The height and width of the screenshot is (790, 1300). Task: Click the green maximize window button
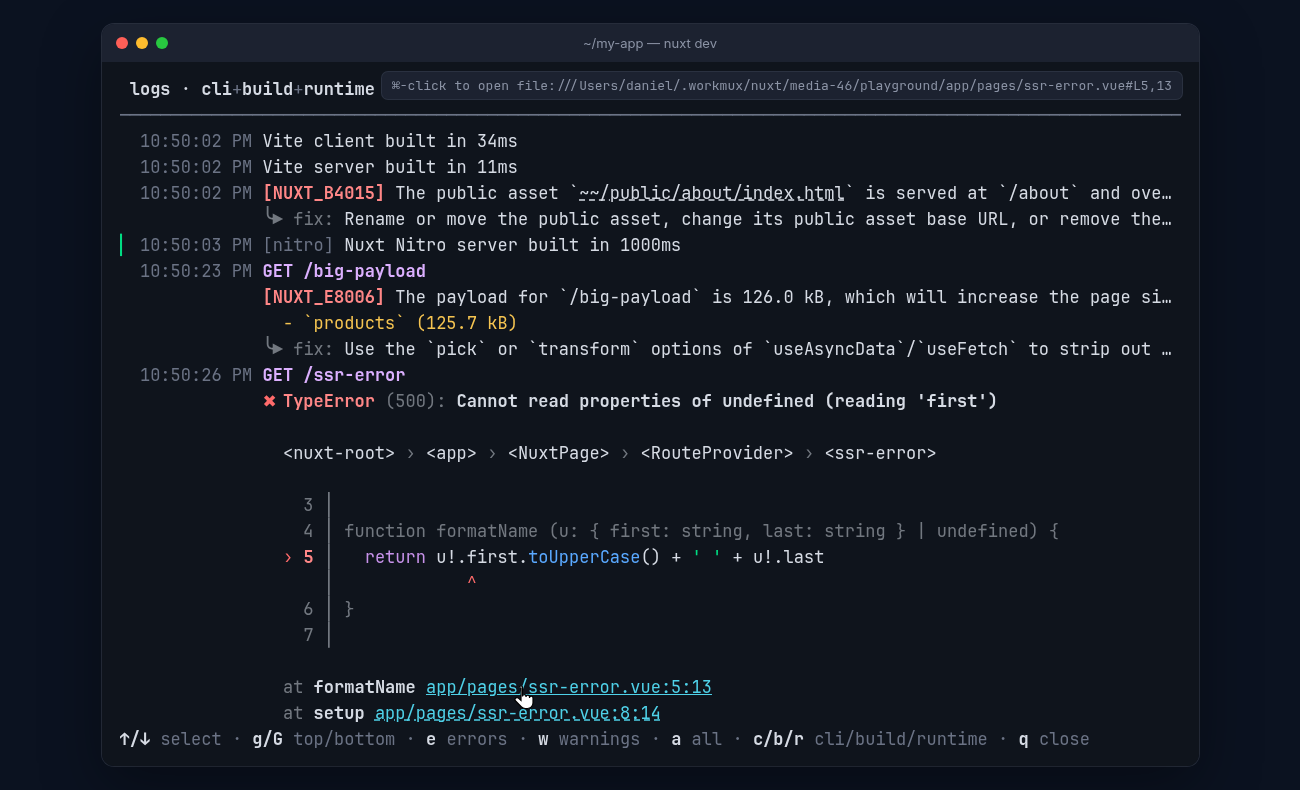162,43
